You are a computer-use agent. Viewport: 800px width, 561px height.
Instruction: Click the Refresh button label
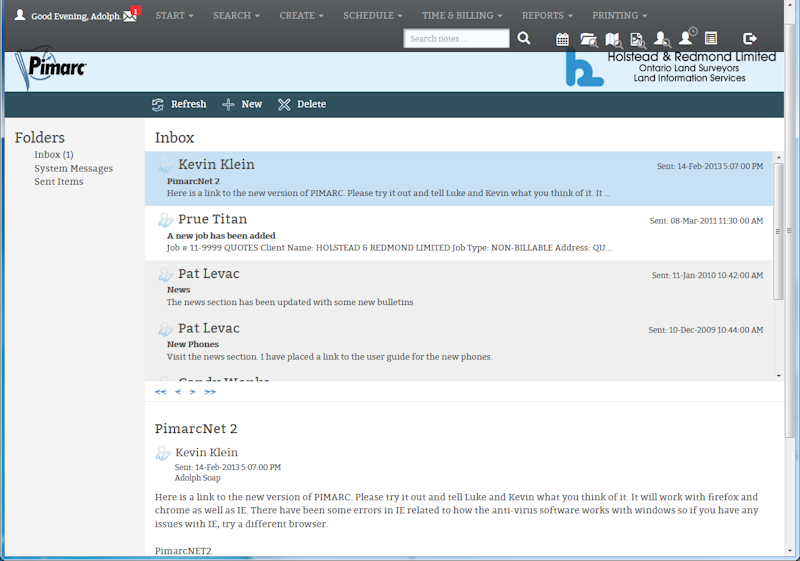(189, 104)
